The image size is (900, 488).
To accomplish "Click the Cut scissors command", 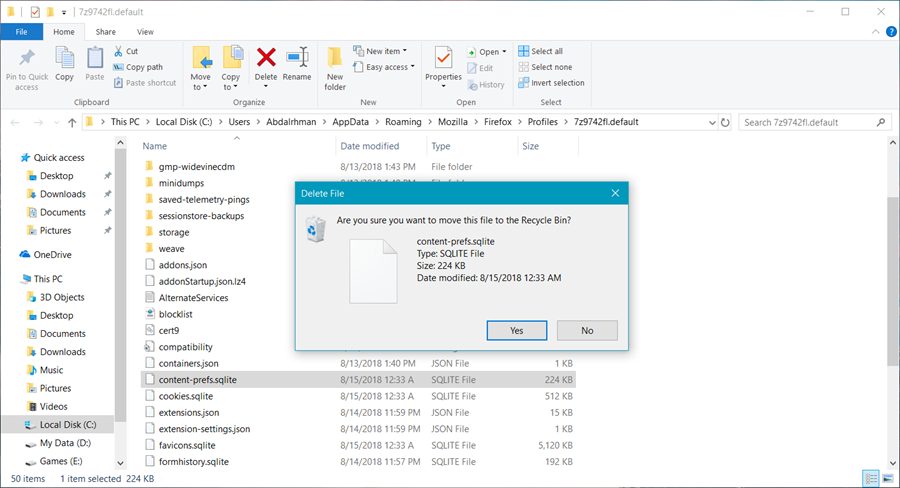I will pos(126,51).
